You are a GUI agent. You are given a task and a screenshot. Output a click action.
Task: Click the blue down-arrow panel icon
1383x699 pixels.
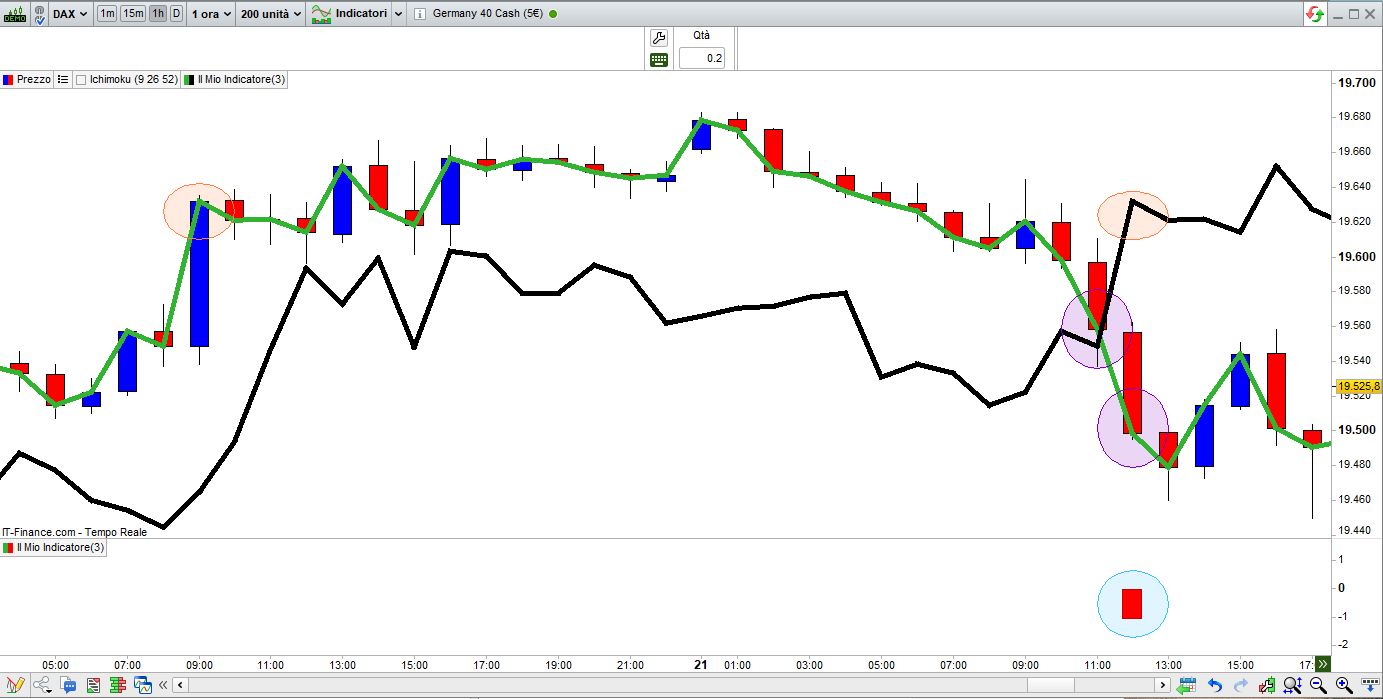click(1370, 685)
